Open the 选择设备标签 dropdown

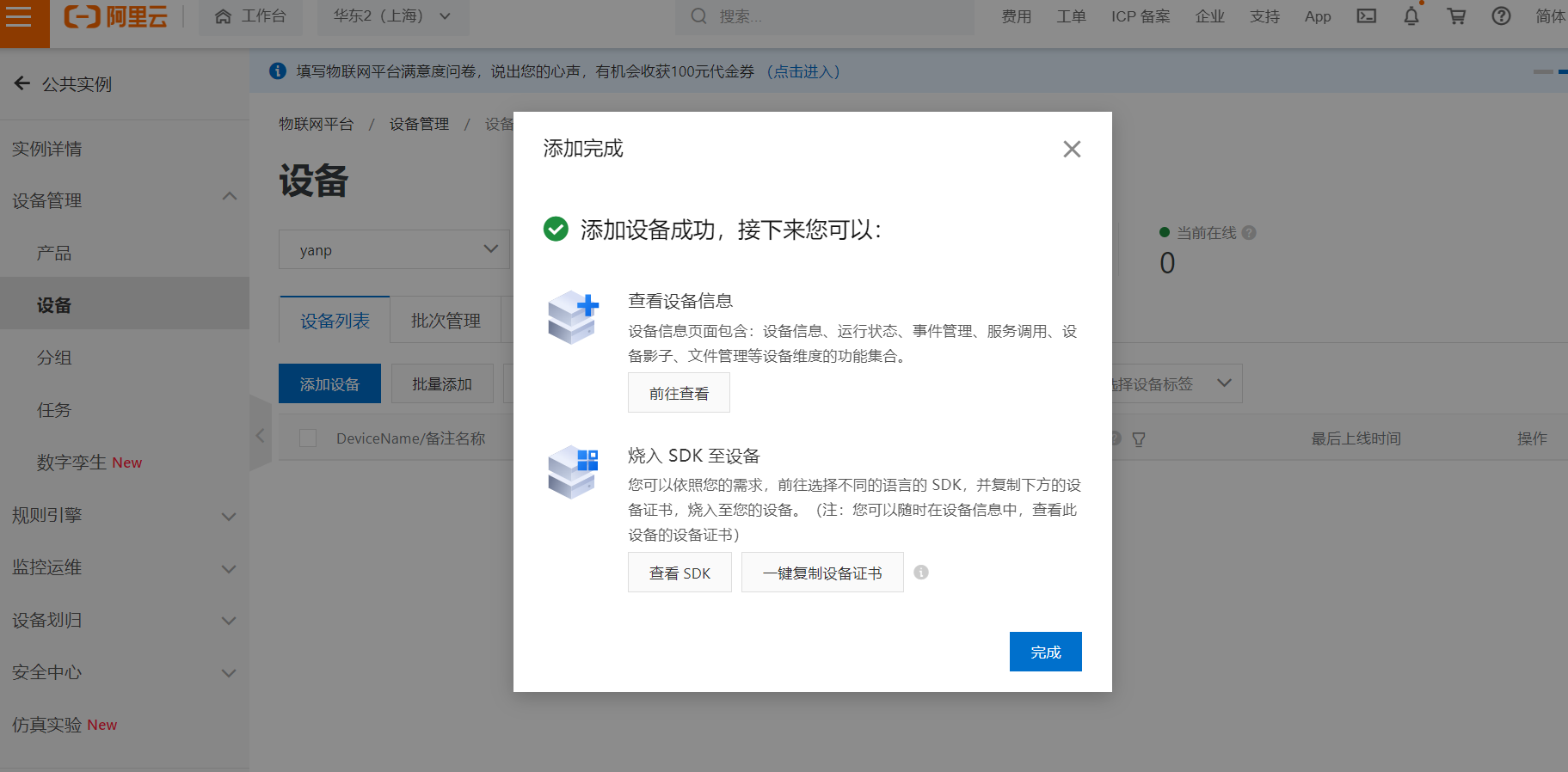click(x=1177, y=383)
